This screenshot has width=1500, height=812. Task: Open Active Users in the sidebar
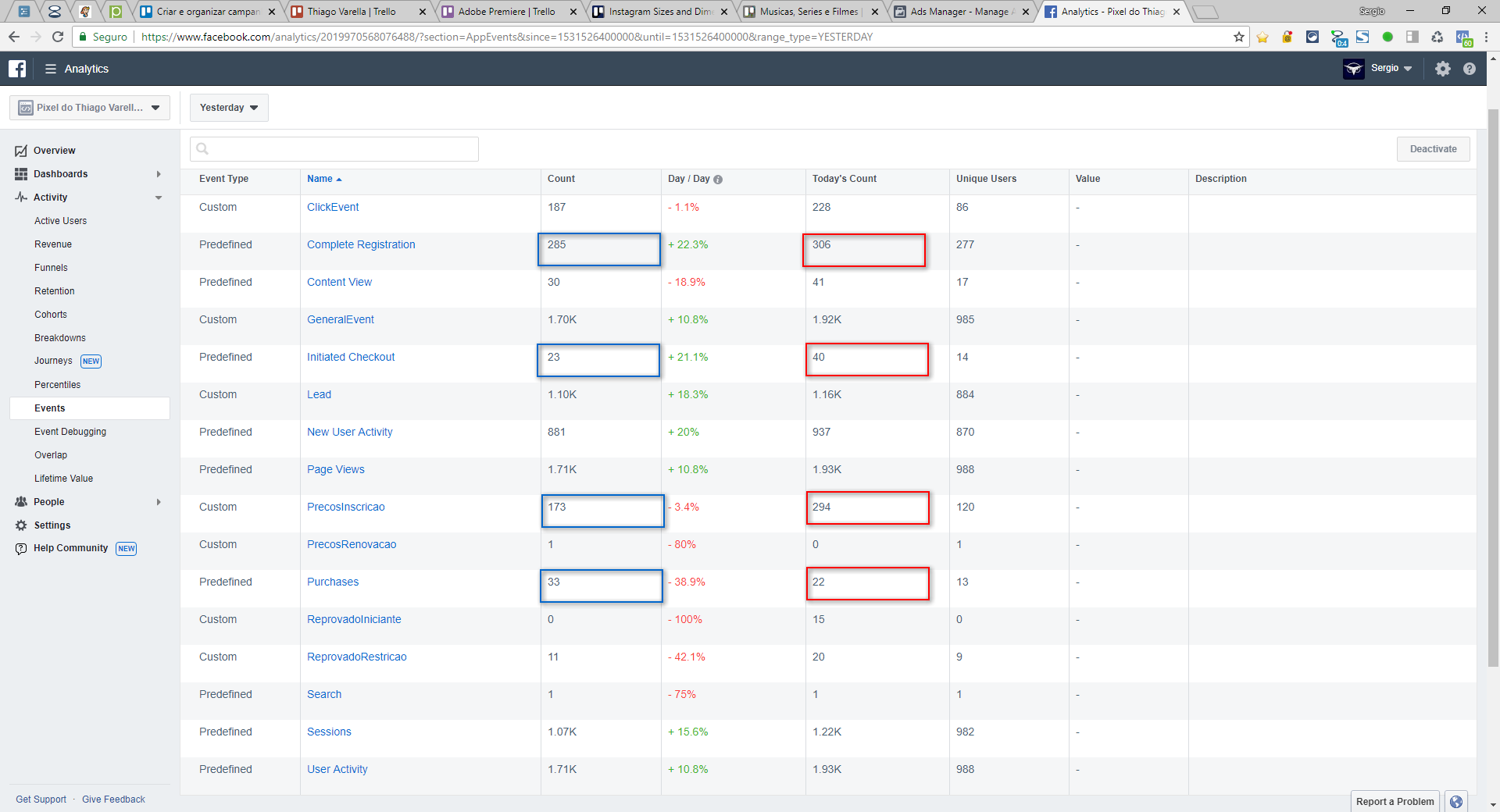60,221
